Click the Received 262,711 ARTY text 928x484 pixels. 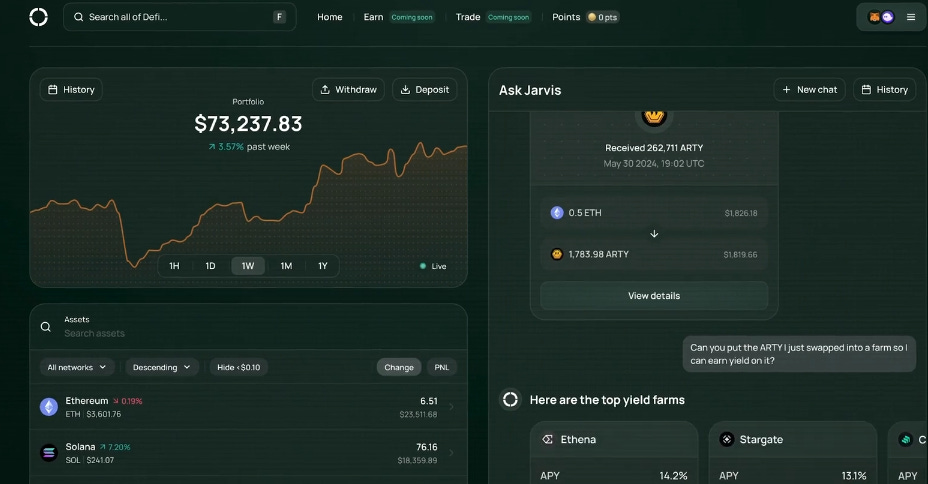(x=654, y=148)
